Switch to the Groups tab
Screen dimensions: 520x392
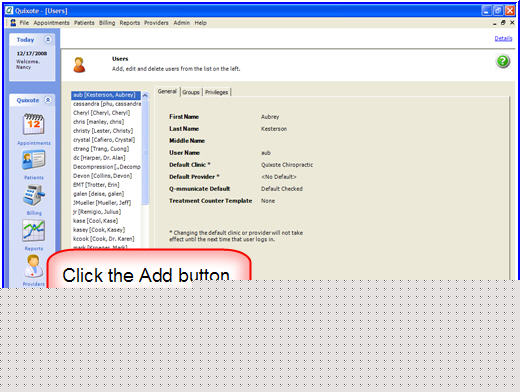[191, 92]
